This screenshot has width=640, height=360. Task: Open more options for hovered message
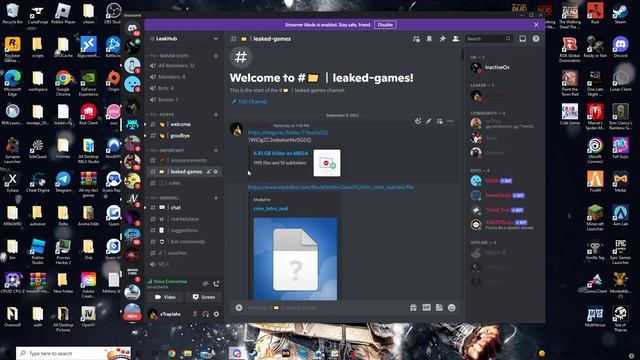click(x=450, y=121)
